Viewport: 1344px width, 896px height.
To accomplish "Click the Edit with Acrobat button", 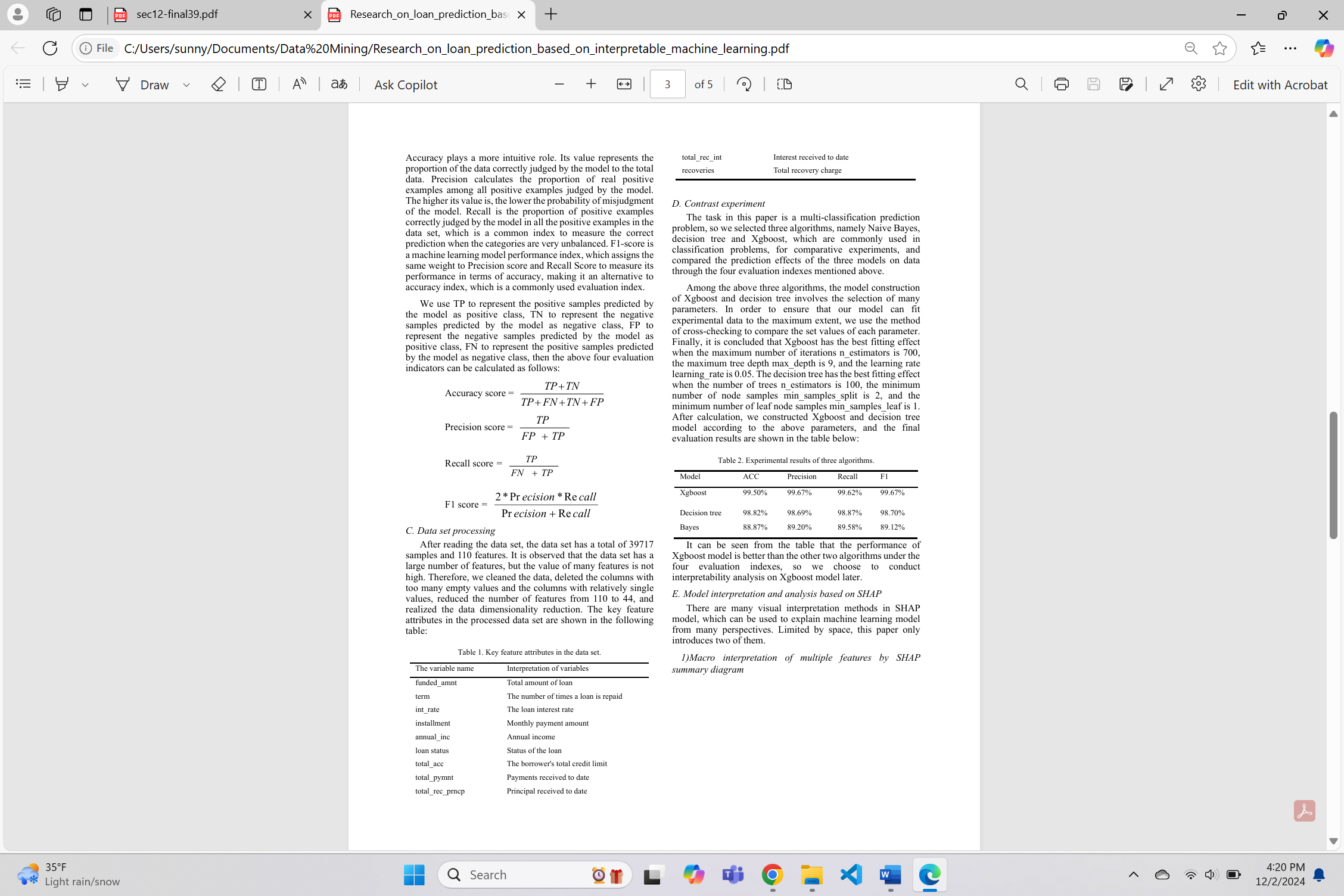I will (x=1280, y=84).
